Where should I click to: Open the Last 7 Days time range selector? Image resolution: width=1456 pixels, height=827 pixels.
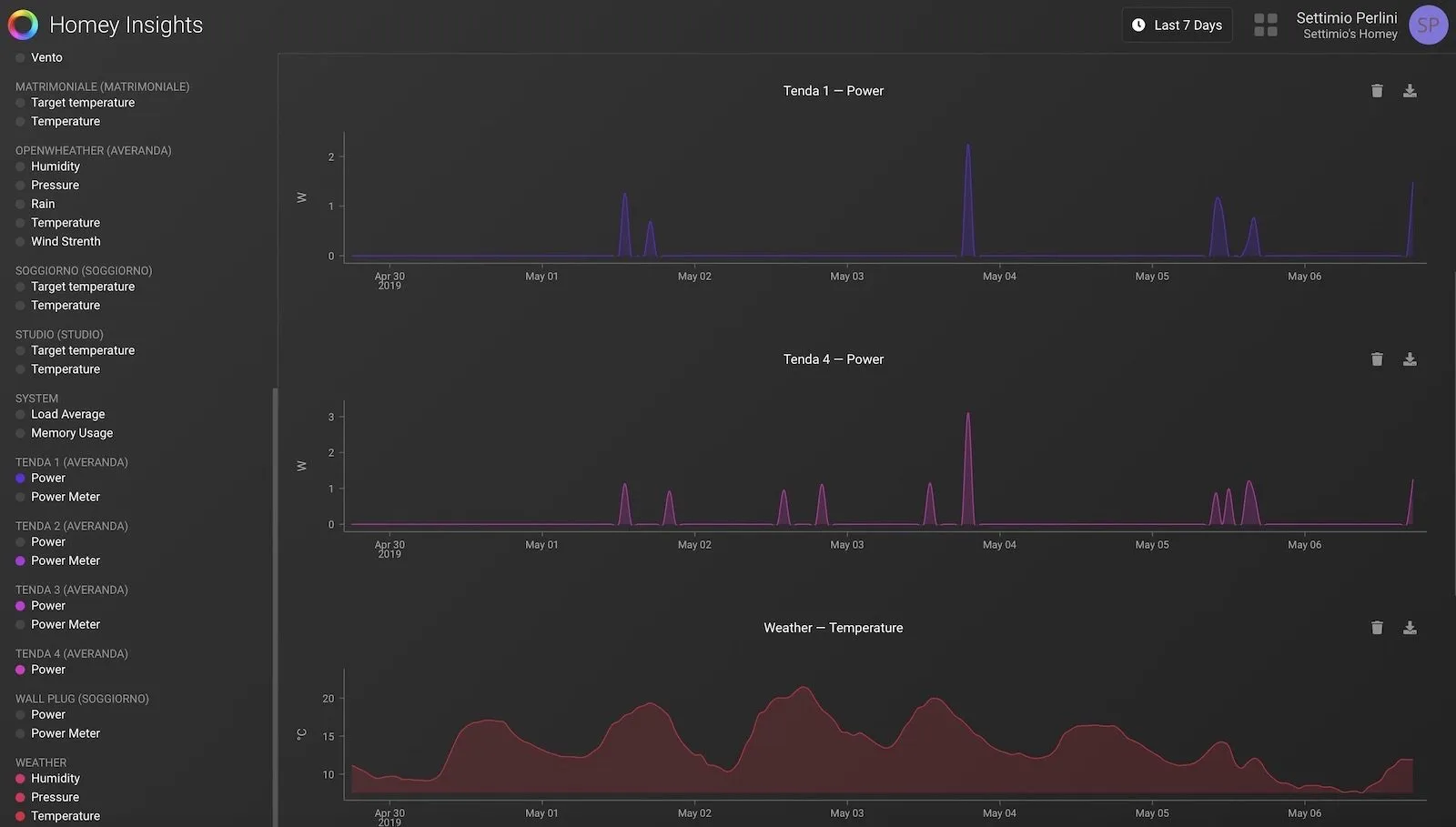(x=1177, y=25)
